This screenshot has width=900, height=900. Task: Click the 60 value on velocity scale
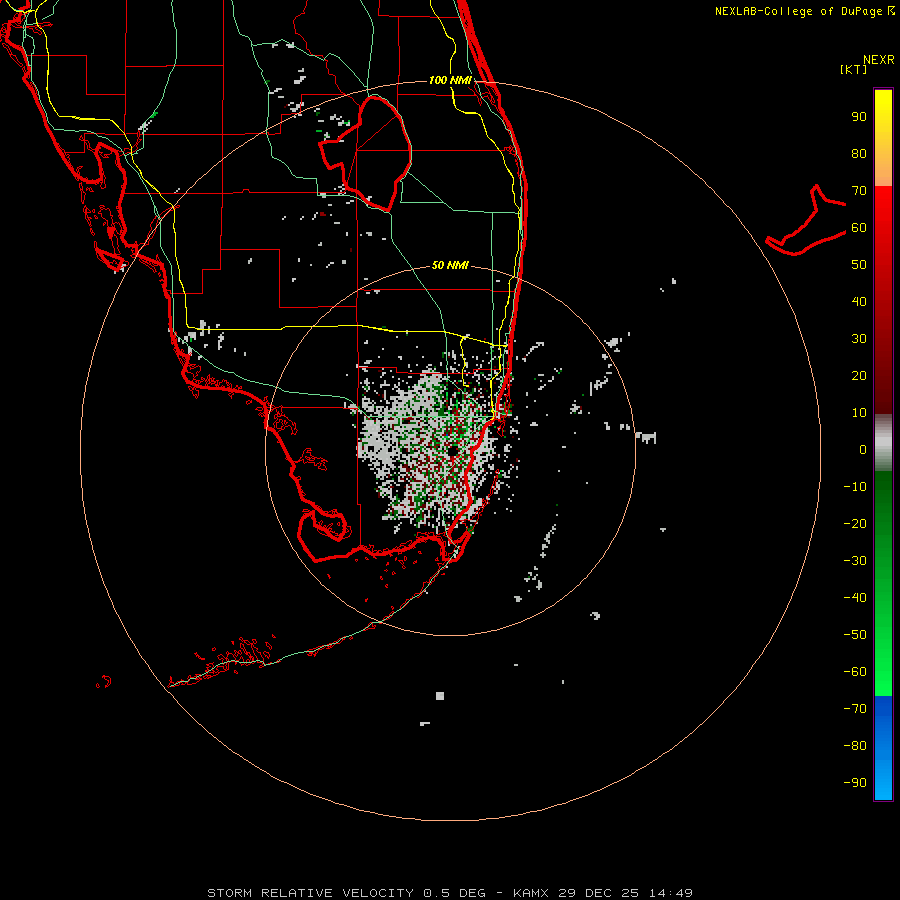(x=859, y=227)
